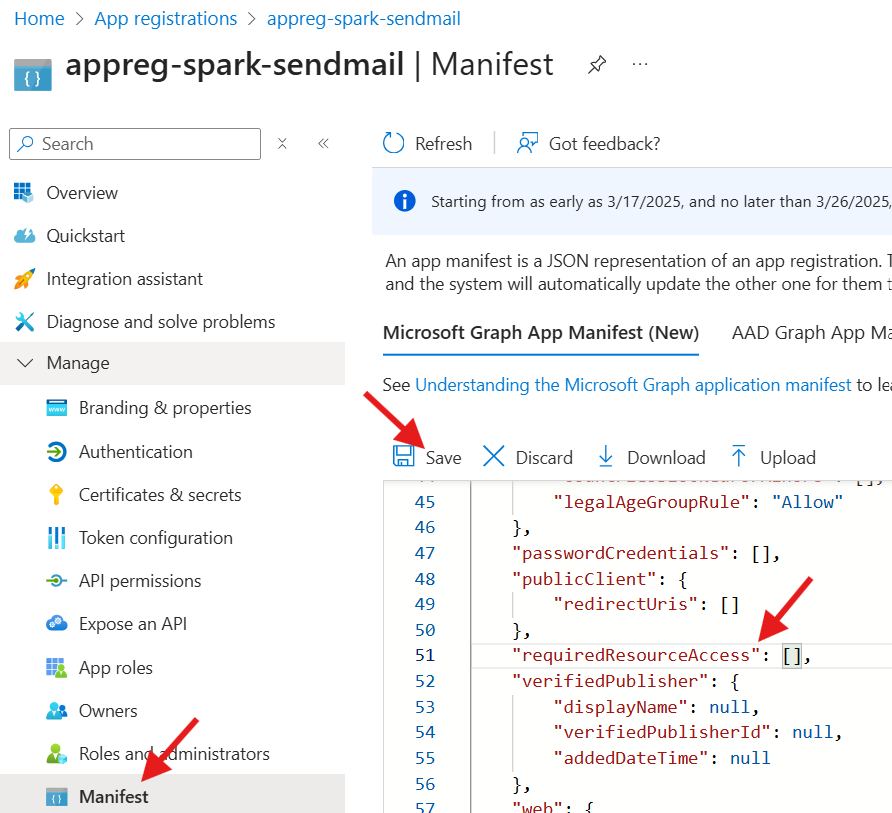Open the more options ellipsis
Viewport: 892px width, 813px height.
640,65
